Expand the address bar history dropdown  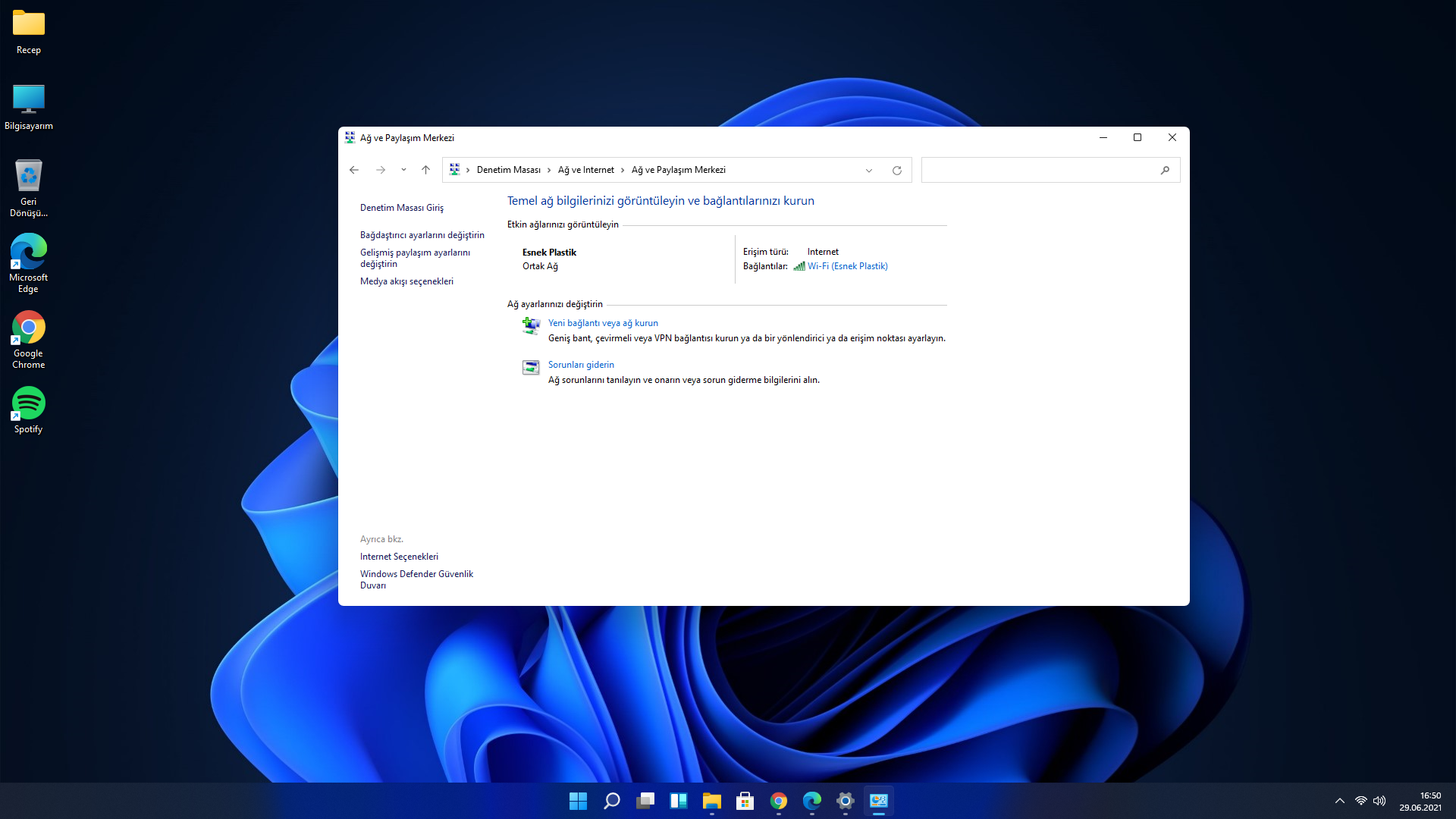869,171
